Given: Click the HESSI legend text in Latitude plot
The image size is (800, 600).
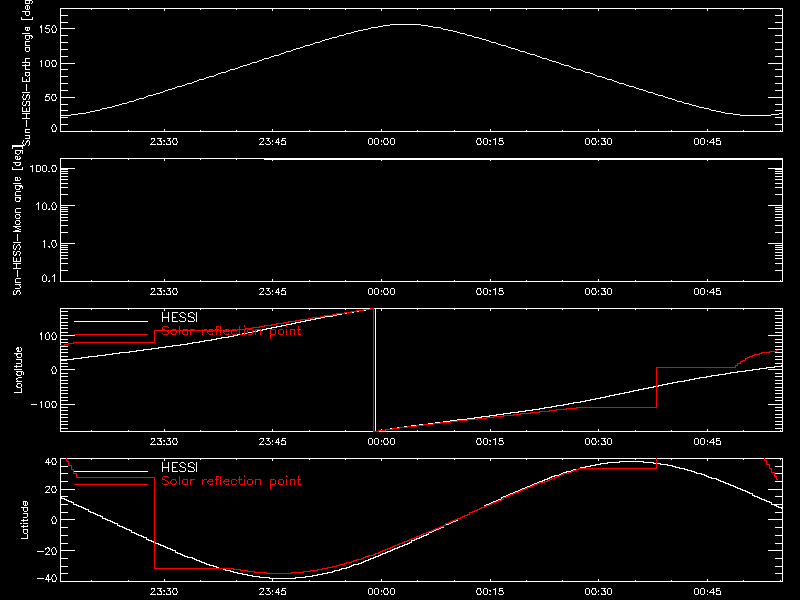Looking at the screenshot, I should pos(179,467).
